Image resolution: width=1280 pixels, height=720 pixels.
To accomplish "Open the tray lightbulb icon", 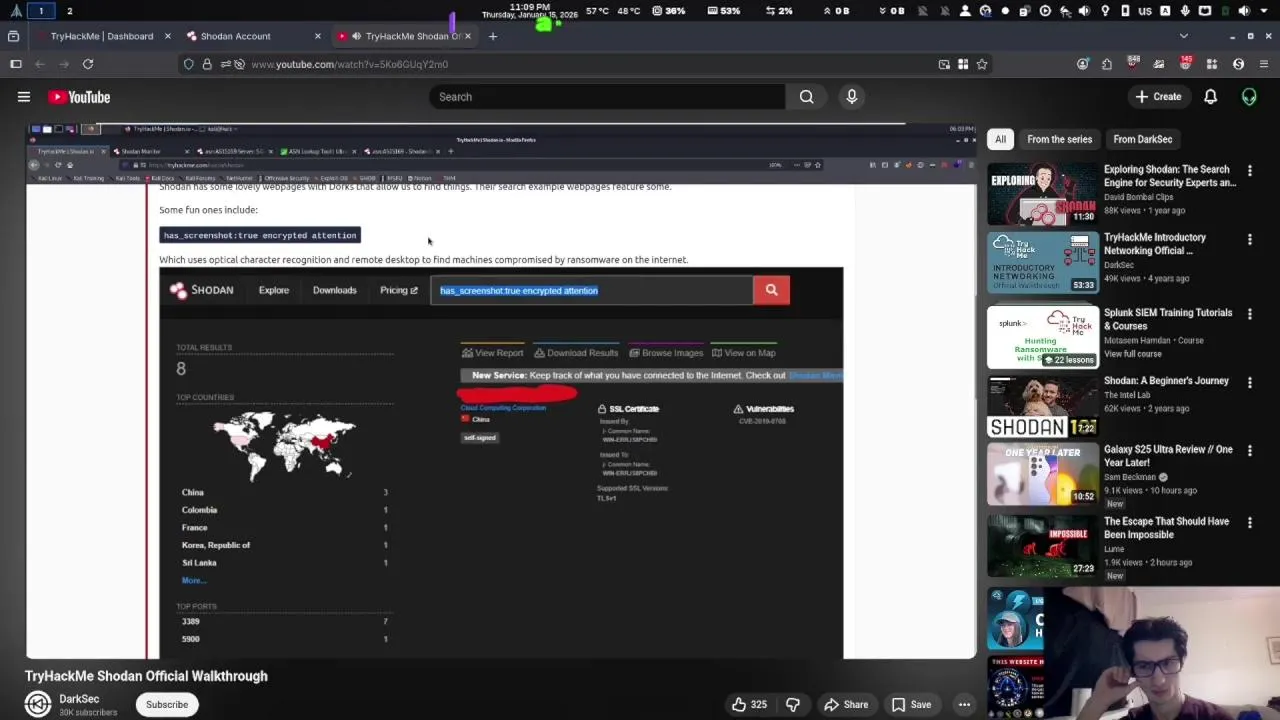I will click(x=1105, y=11).
